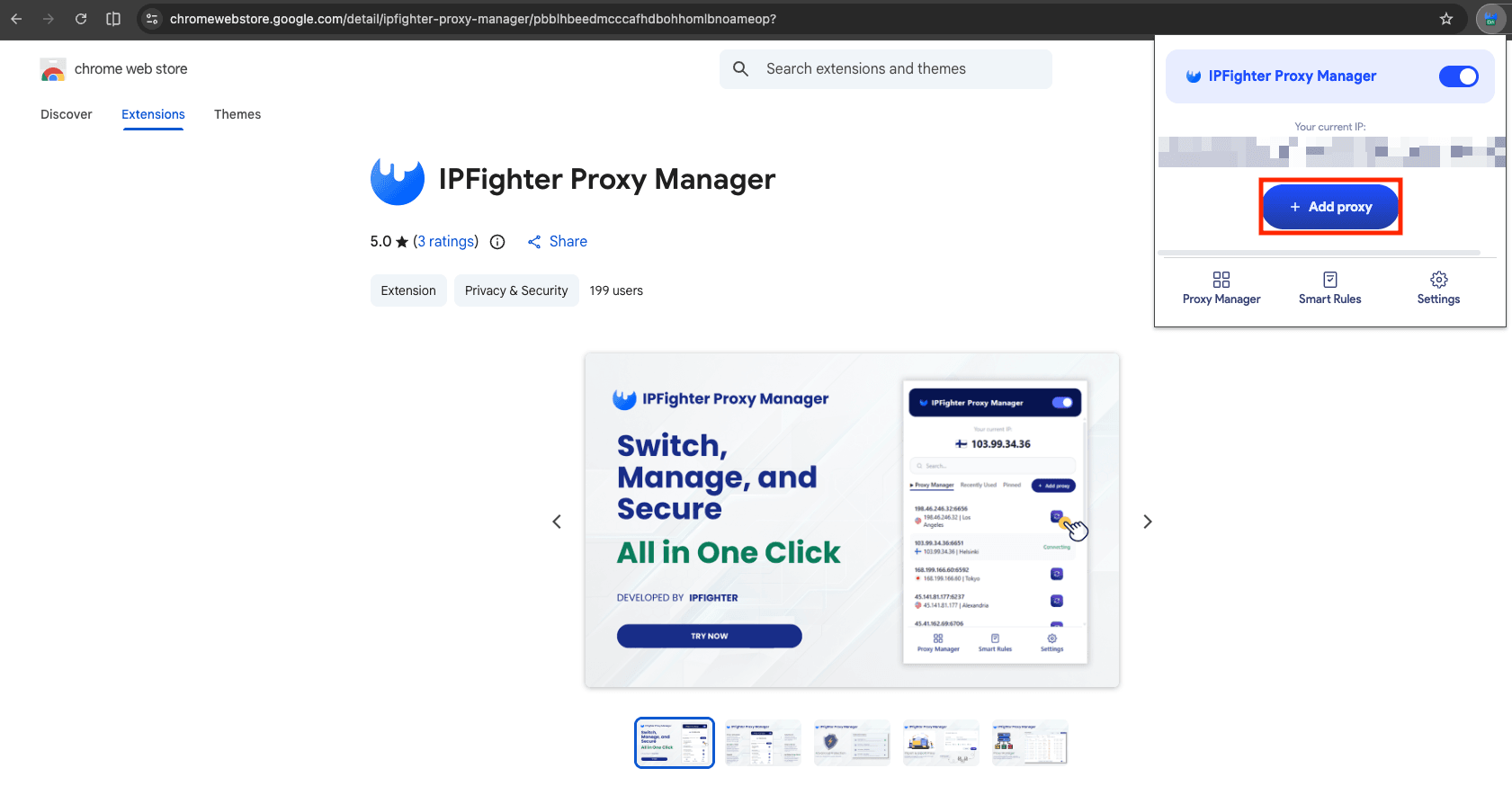Open Proxy Manager grid icon in popup
Image resolution: width=1512 pixels, height=786 pixels.
[1221, 280]
